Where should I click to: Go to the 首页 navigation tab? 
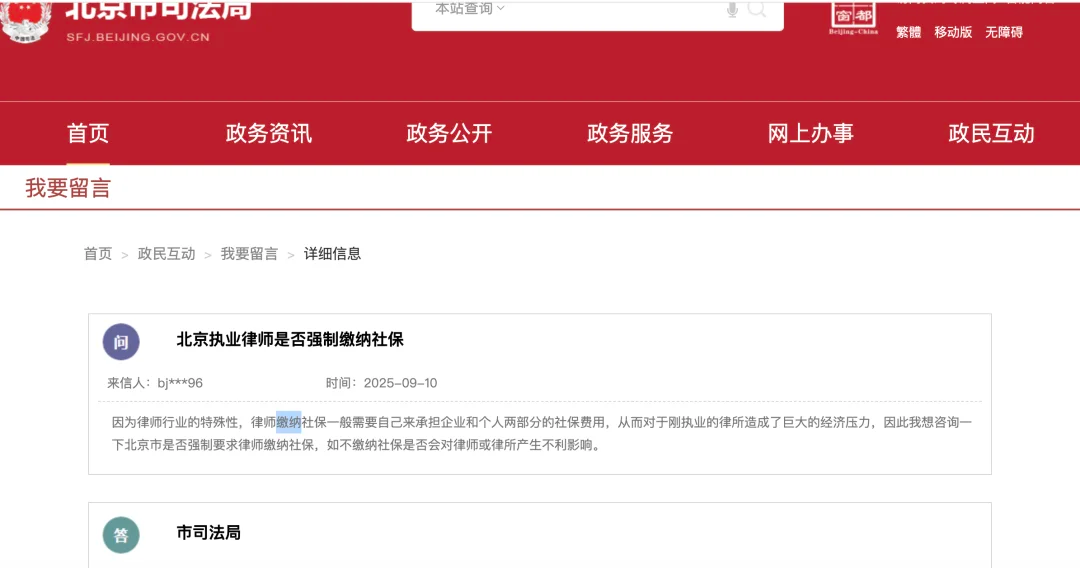(x=88, y=134)
